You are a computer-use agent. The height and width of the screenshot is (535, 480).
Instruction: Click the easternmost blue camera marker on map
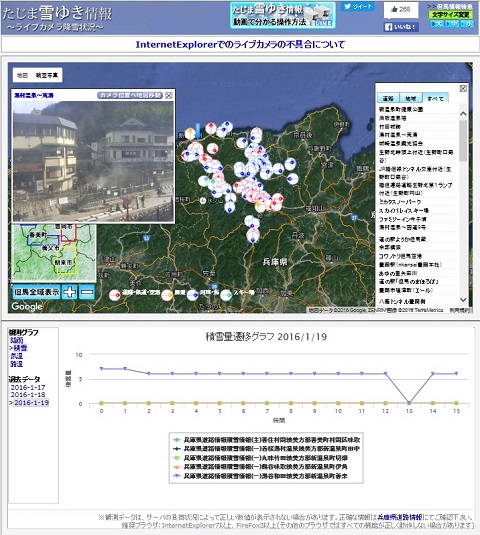coord(292,178)
